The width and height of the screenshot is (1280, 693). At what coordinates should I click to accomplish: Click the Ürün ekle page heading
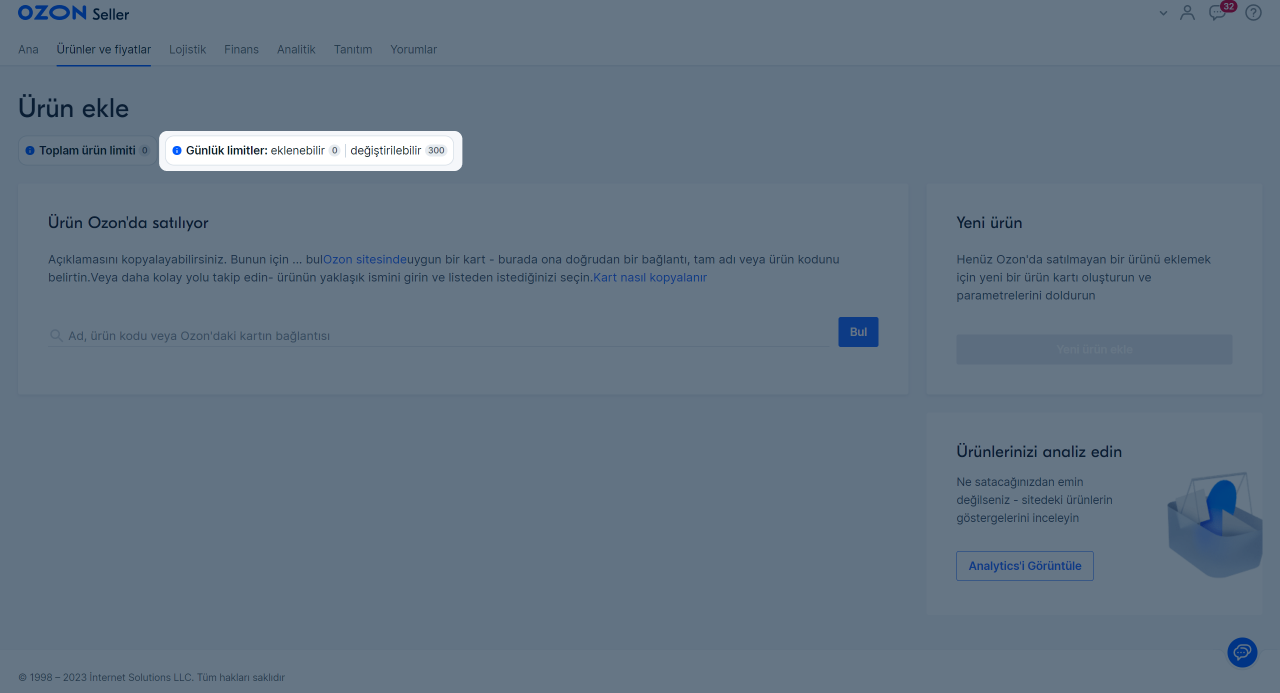coord(73,108)
